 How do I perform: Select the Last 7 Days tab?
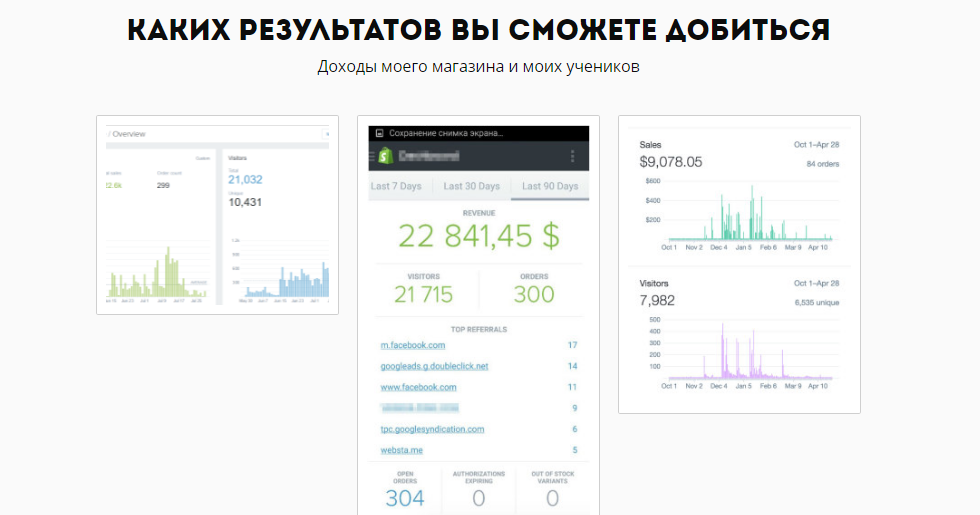pyautogui.click(x=396, y=186)
